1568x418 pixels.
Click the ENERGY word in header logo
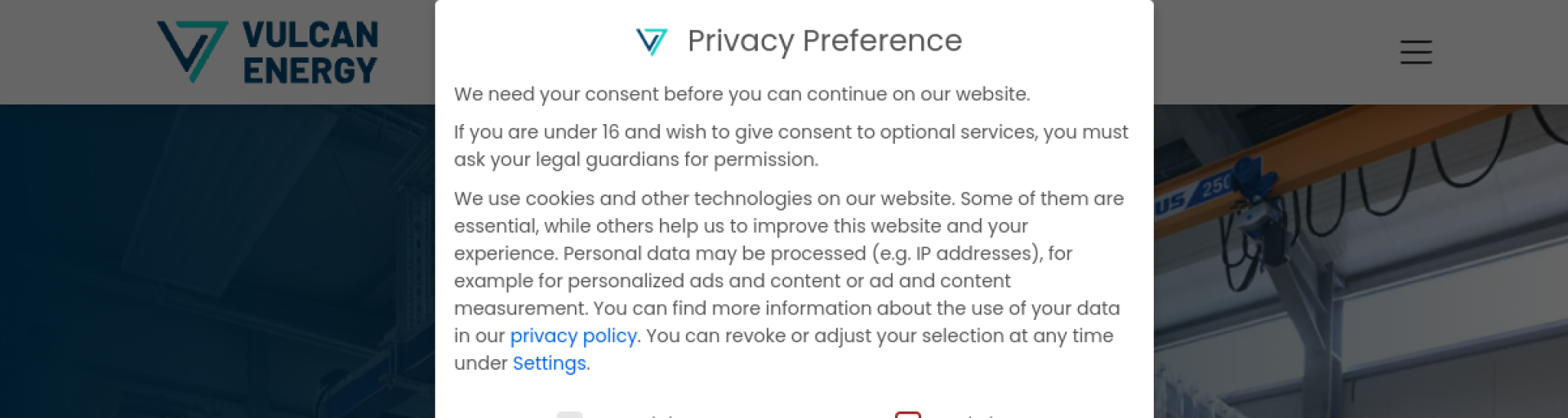coord(310,71)
